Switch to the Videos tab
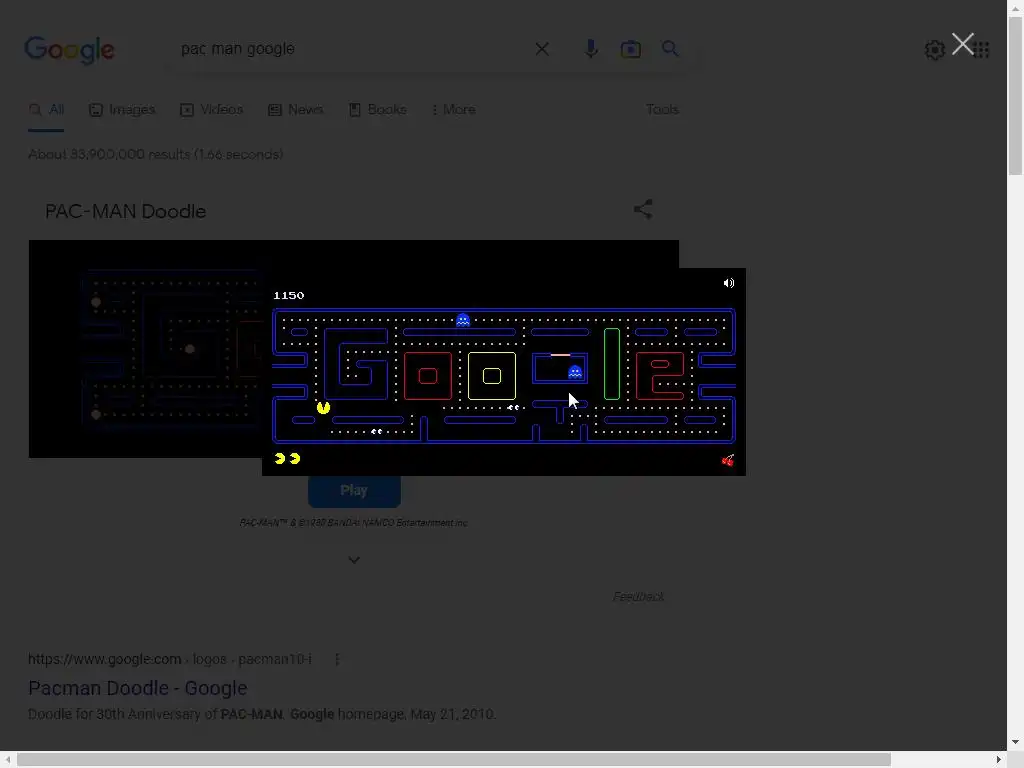This screenshot has width=1024, height=768. pyautogui.click(x=212, y=110)
